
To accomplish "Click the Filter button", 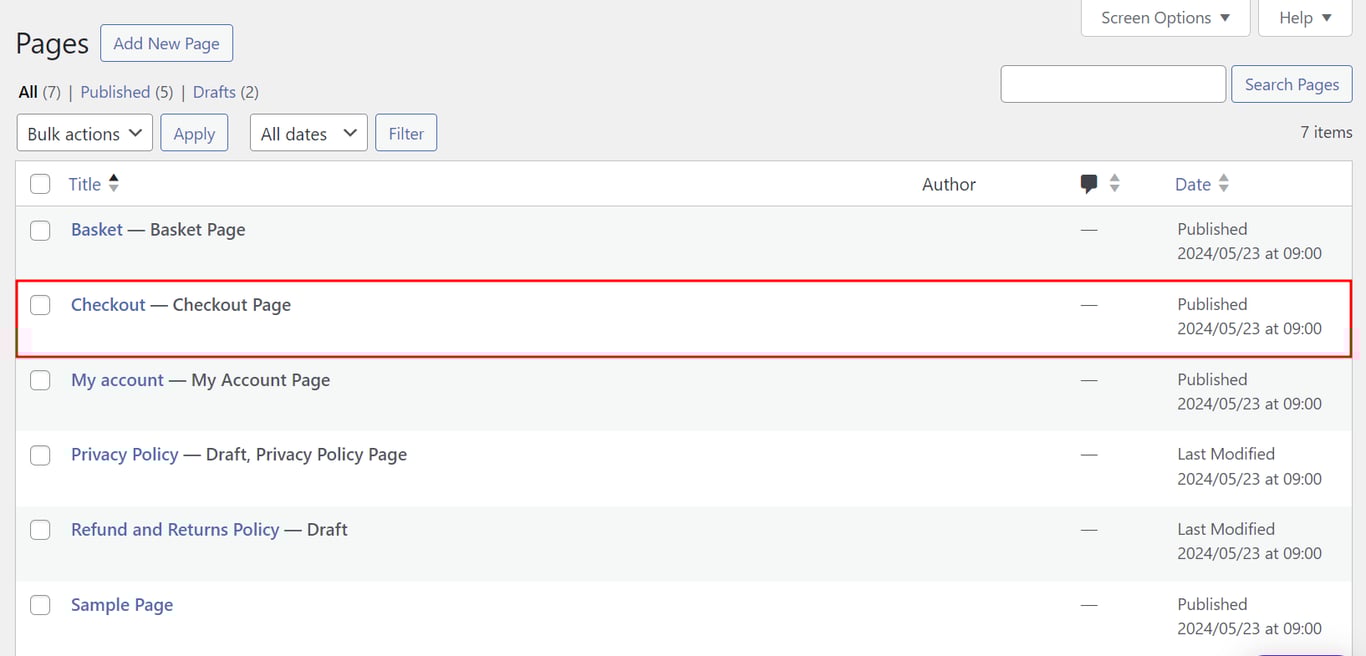I will coord(406,132).
